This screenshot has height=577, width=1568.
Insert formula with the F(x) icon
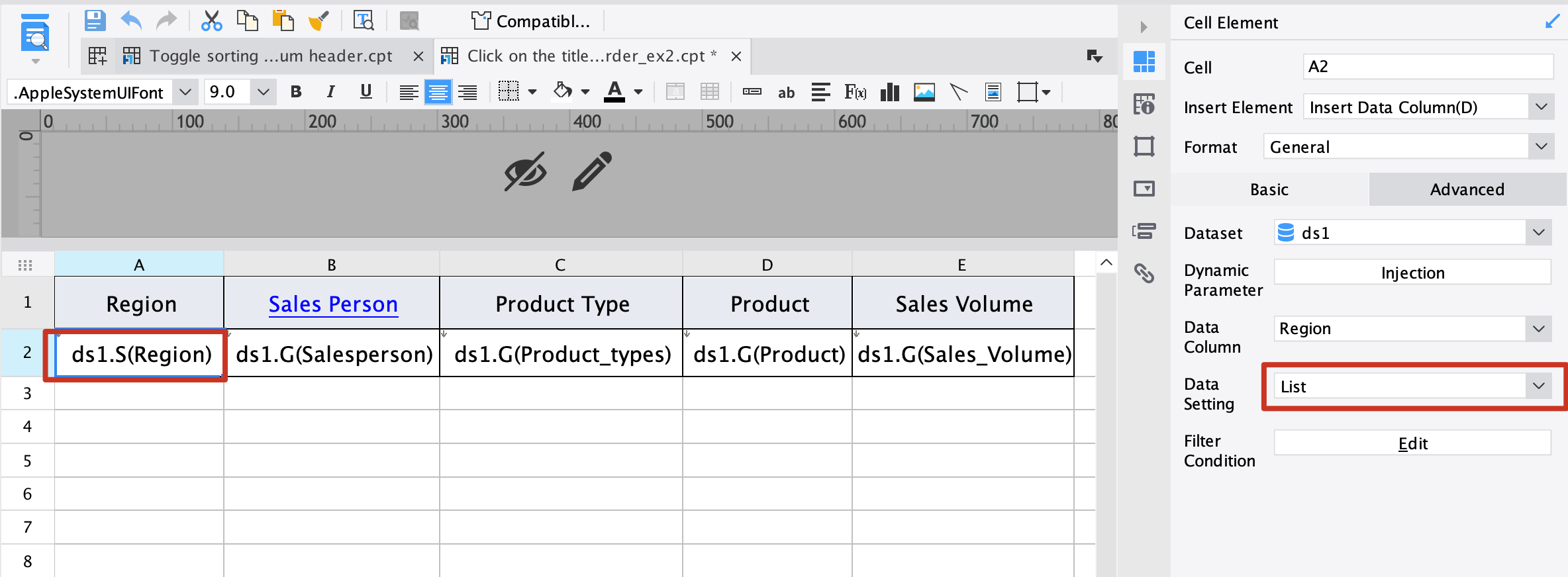(x=855, y=92)
